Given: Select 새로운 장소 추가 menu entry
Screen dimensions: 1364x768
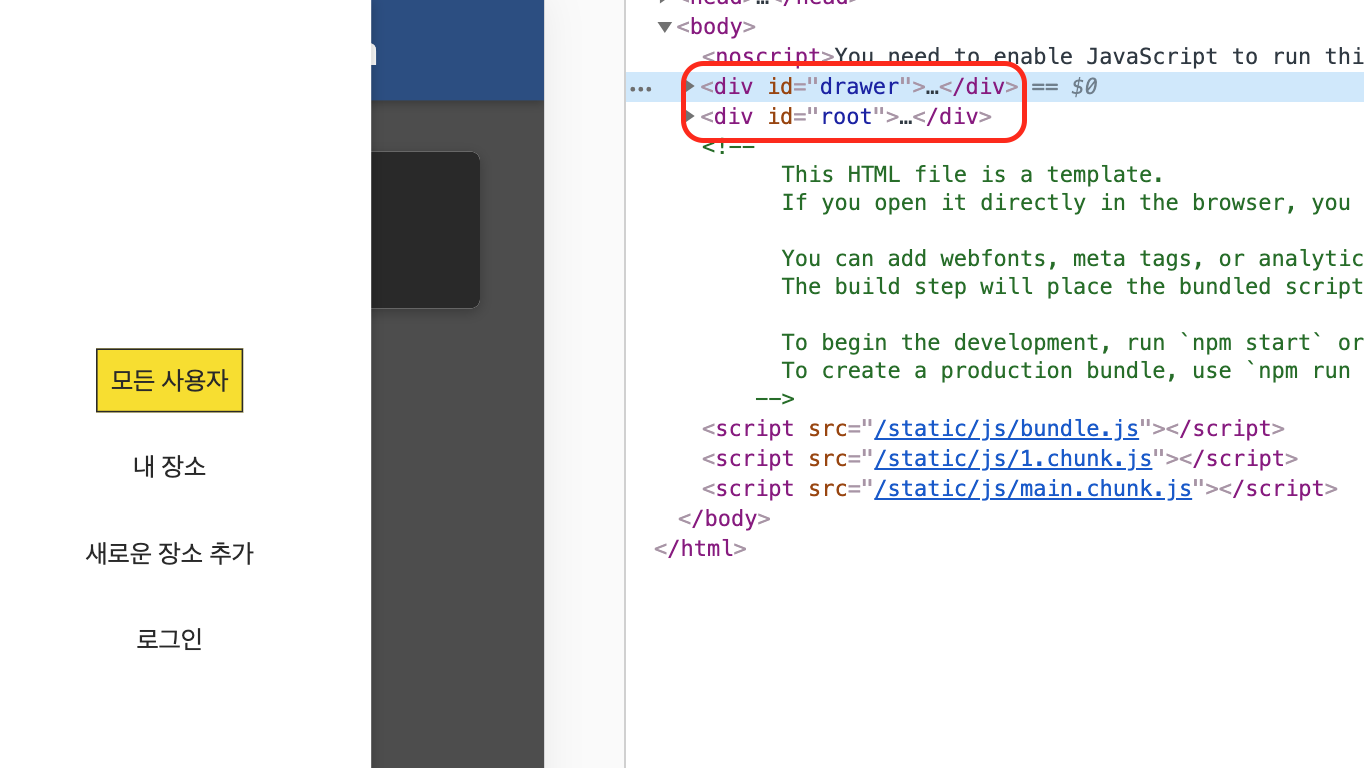Looking at the screenshot, I should click(169, 552).
